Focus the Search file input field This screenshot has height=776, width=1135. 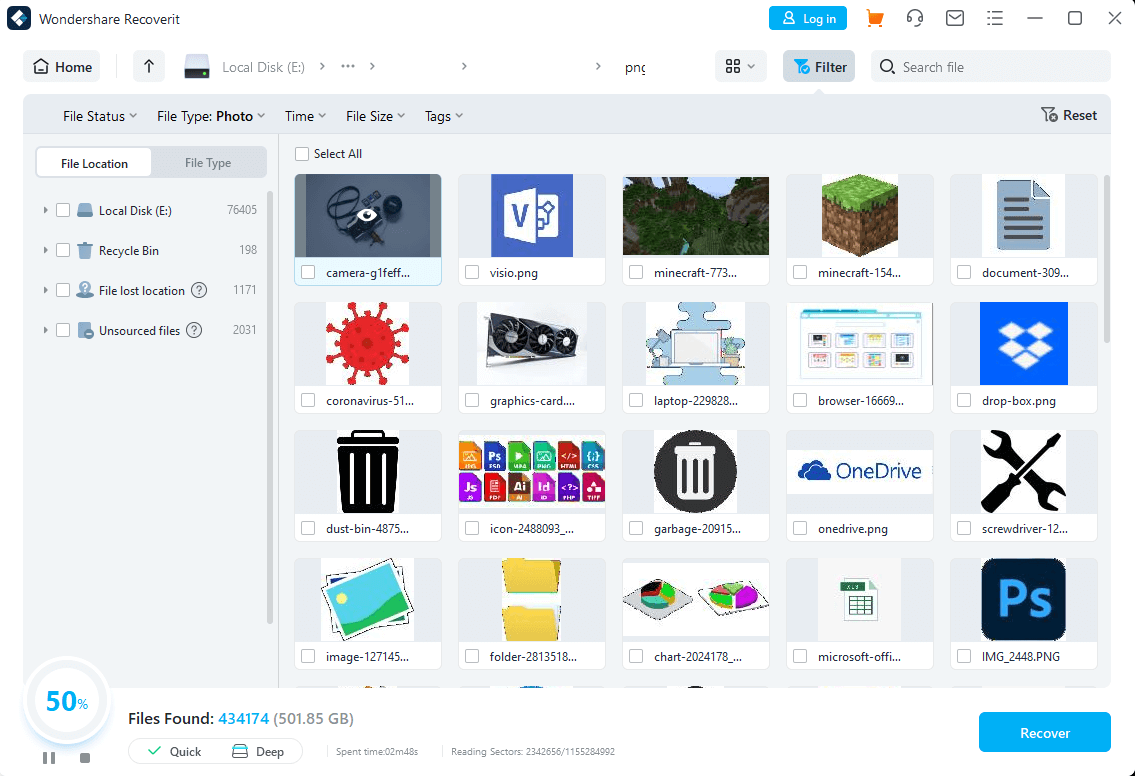[990, 67]
